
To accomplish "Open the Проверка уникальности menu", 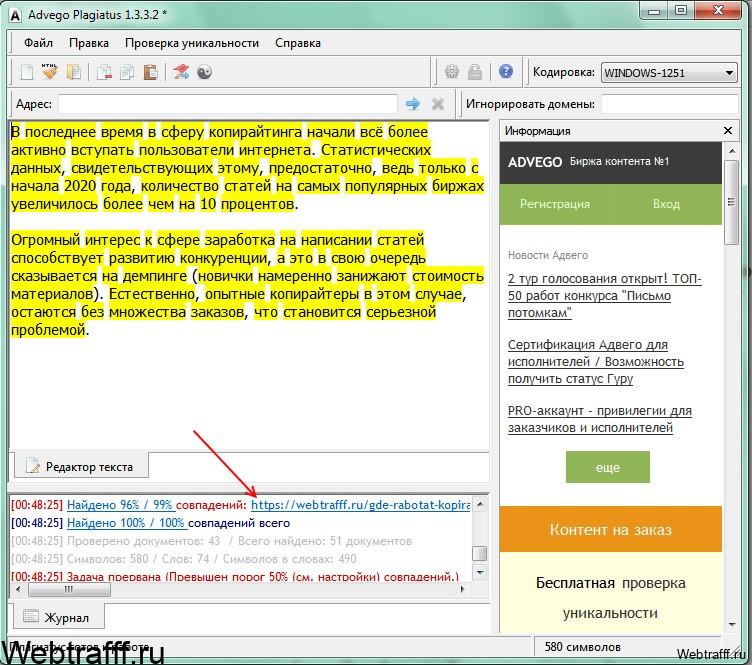I will pos(192,43).
